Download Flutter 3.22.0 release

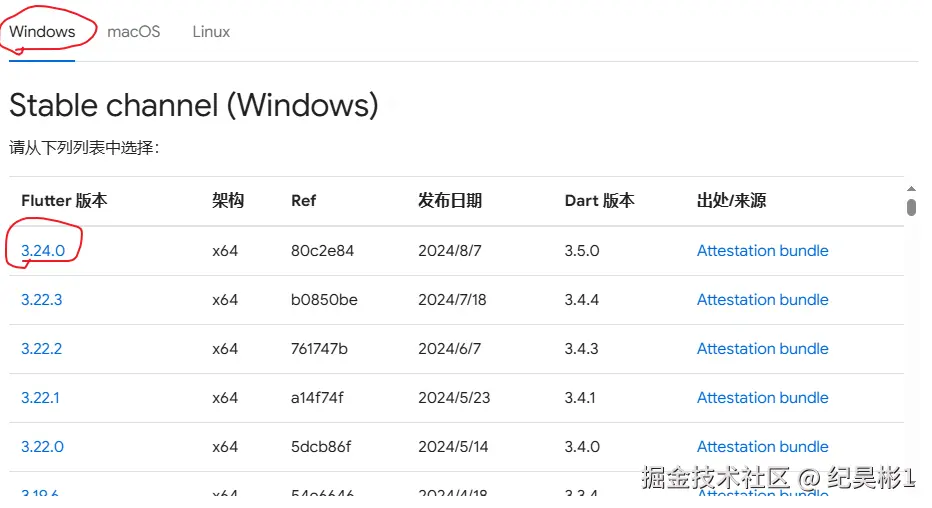pos(42,446)
